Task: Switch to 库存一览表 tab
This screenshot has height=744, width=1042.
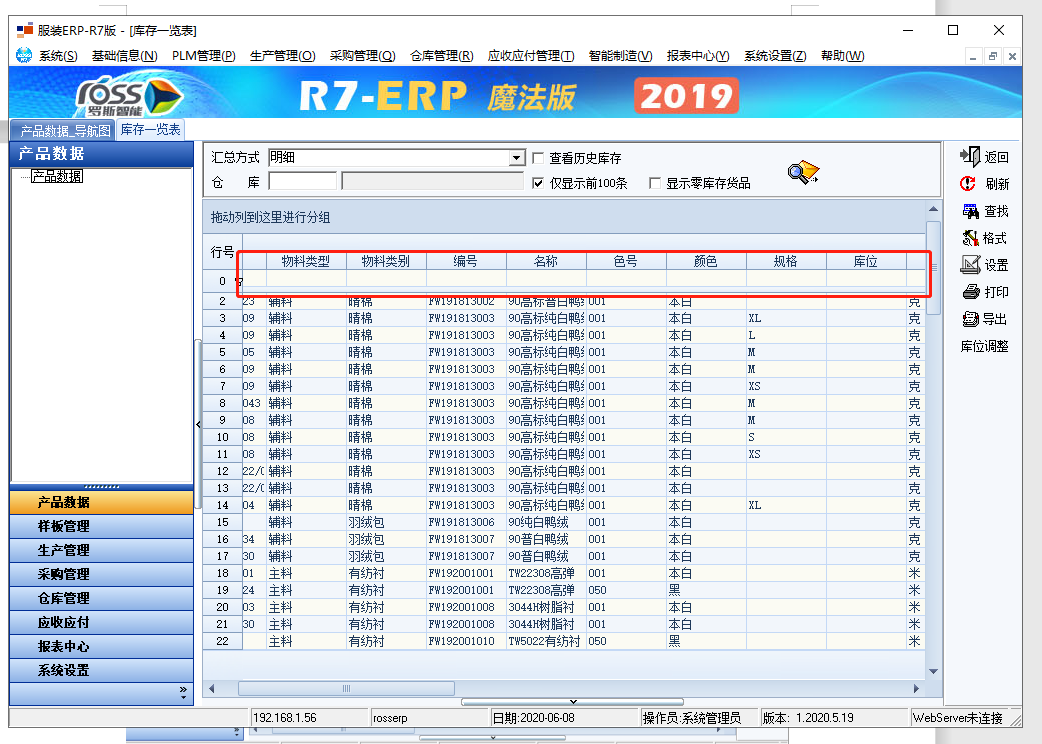Action: [150, 130]
